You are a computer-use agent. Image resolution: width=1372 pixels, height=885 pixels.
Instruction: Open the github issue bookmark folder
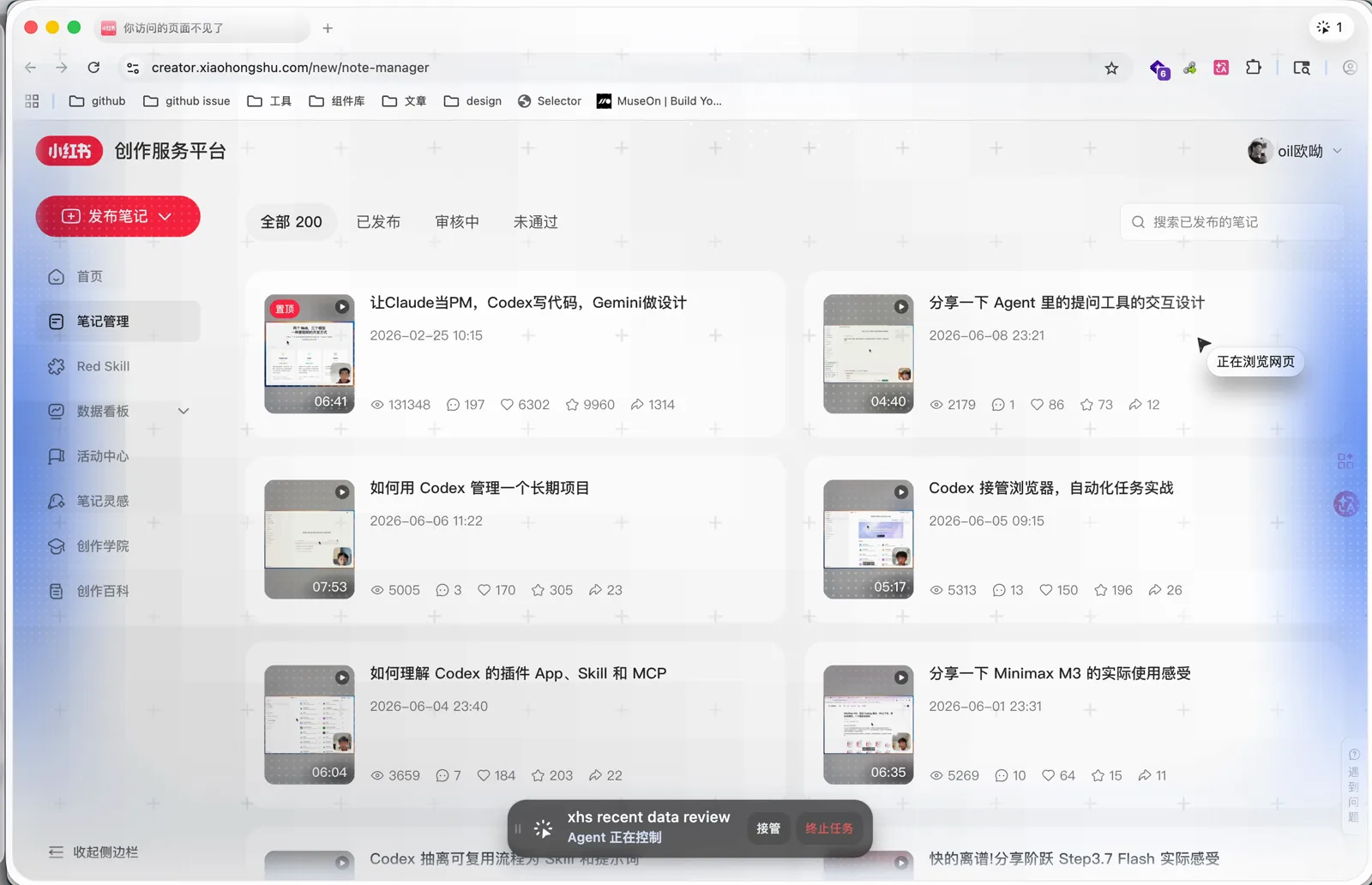pos(186,101)
